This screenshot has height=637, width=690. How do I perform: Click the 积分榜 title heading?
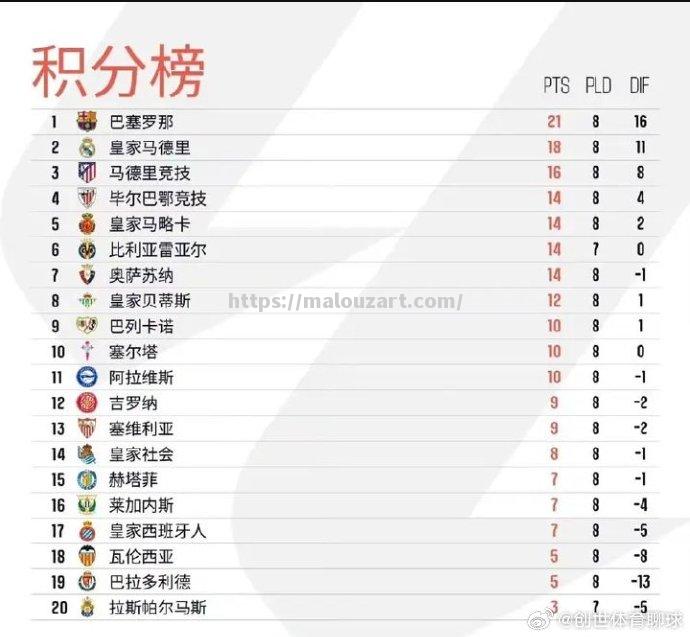tap(118, 71)
